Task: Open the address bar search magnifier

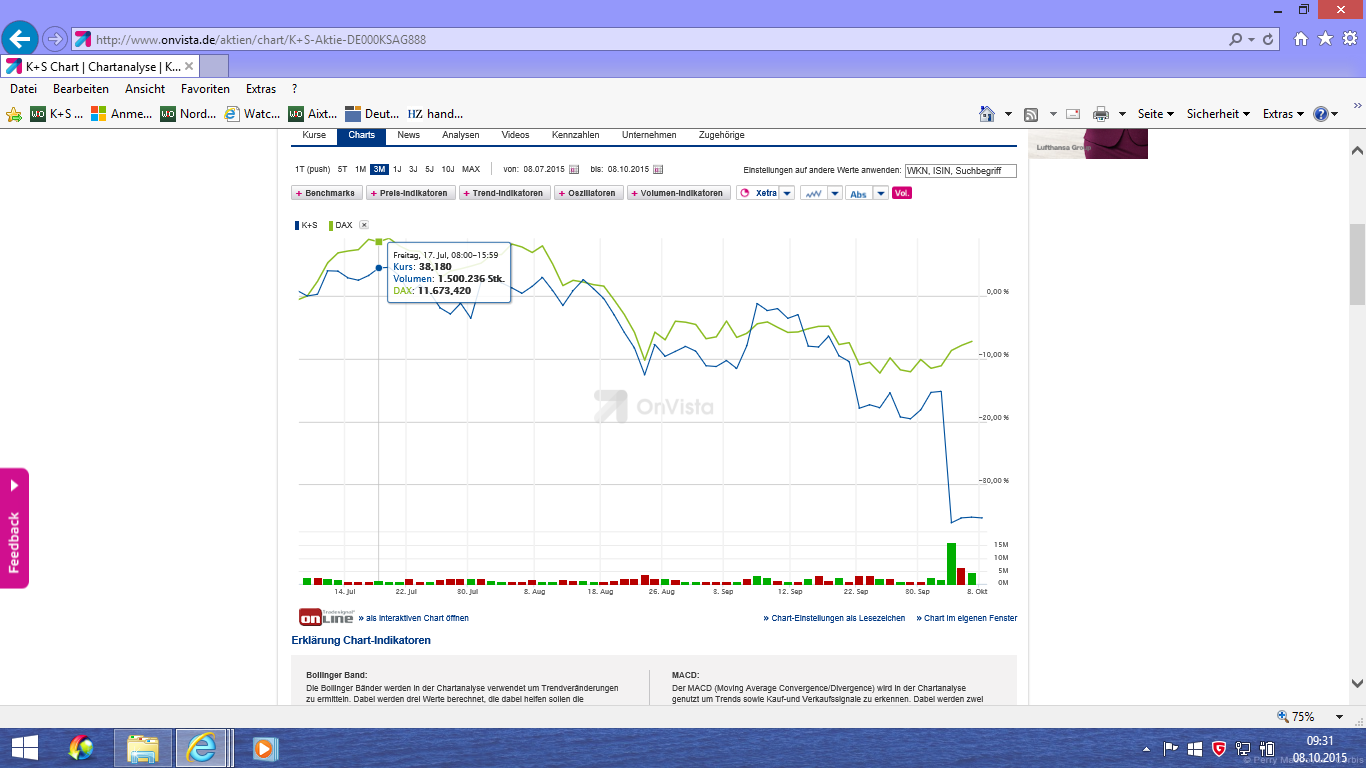Action: click(1236, 39)
